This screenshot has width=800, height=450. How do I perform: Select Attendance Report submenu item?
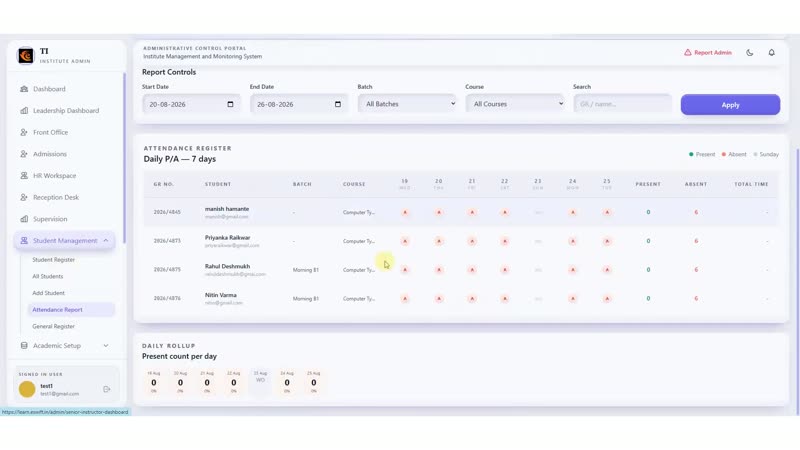[x=71, y=310]
